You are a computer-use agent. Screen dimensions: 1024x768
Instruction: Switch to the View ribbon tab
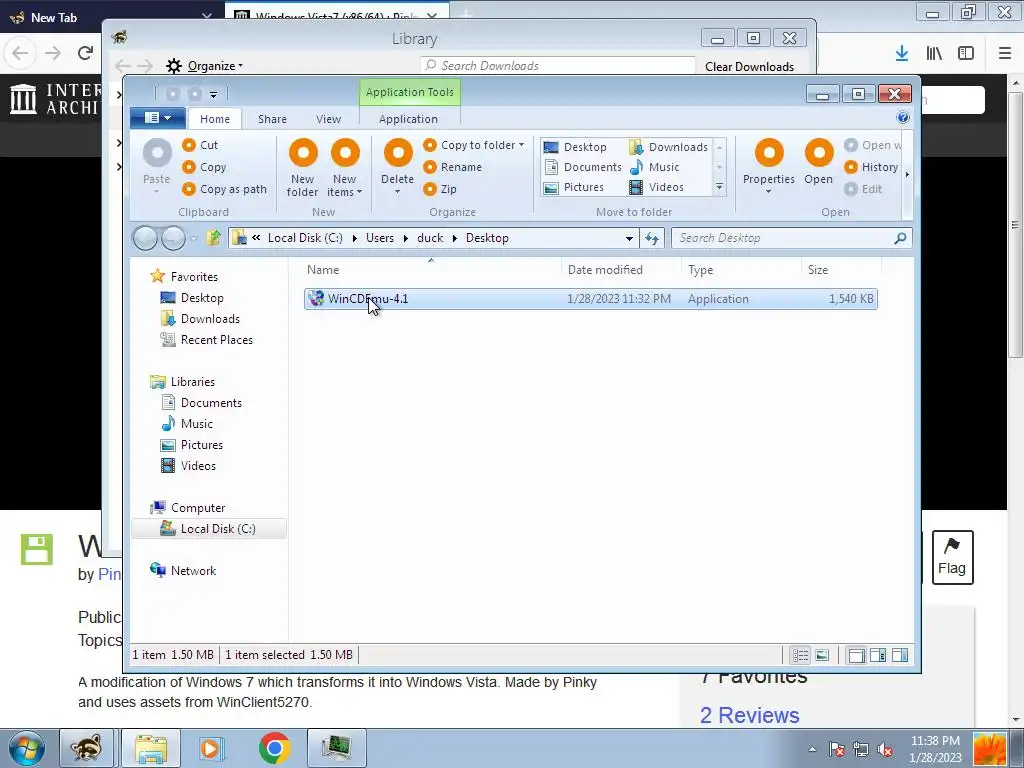tap(328, 119)
